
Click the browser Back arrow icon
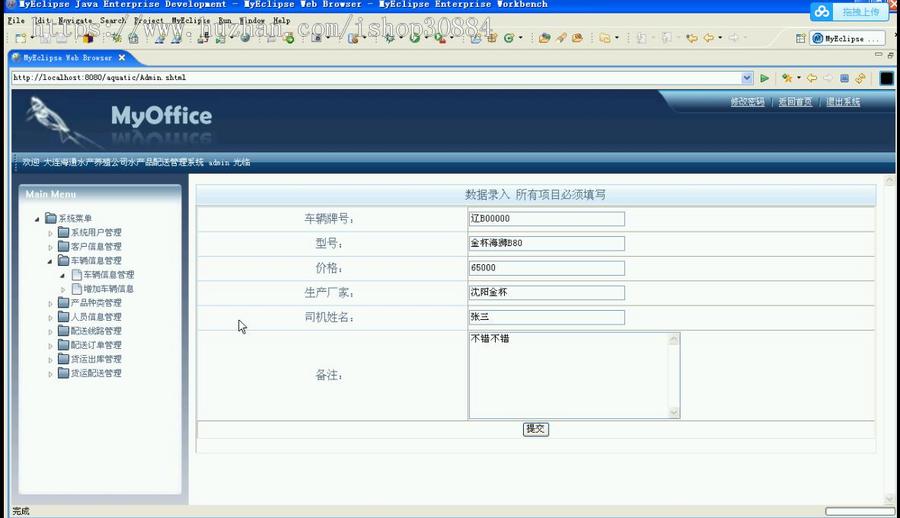(812, 78)
